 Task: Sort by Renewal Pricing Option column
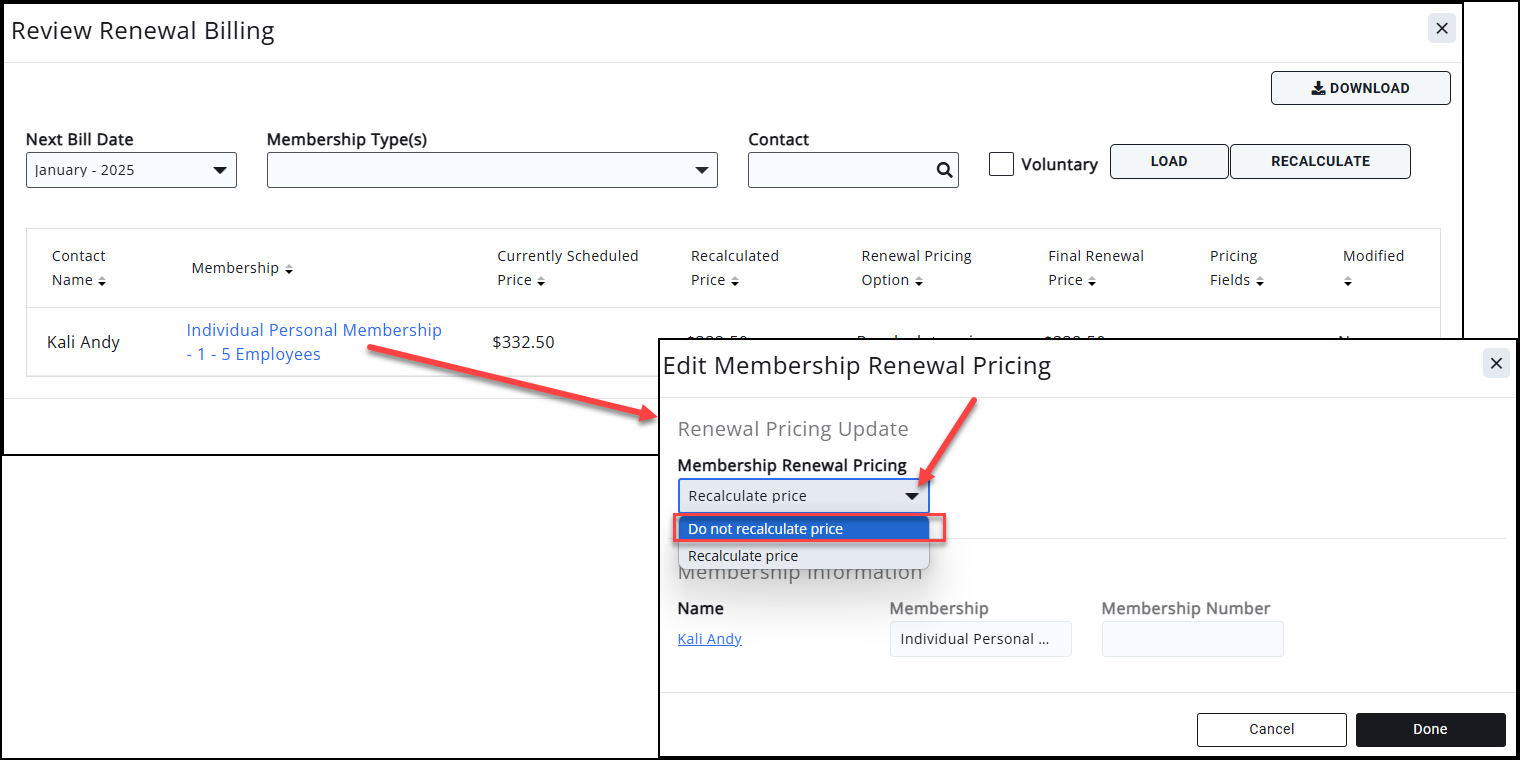click(918, 282)
